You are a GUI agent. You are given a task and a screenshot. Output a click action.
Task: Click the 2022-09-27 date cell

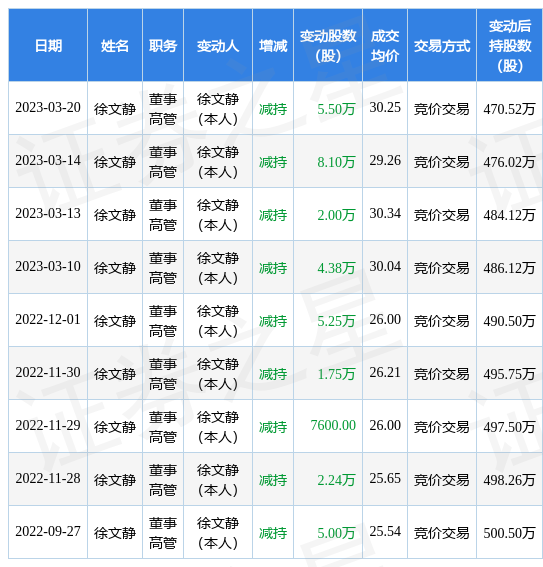(48, 532)
